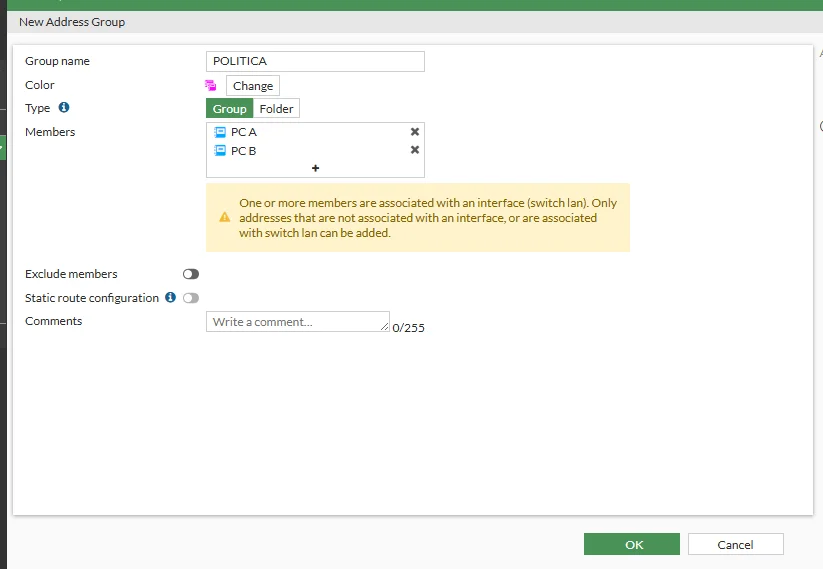This screenshot has height=569, width=823.
Task: Click the Group name field containing POLITICA
Action: (315, 61)
